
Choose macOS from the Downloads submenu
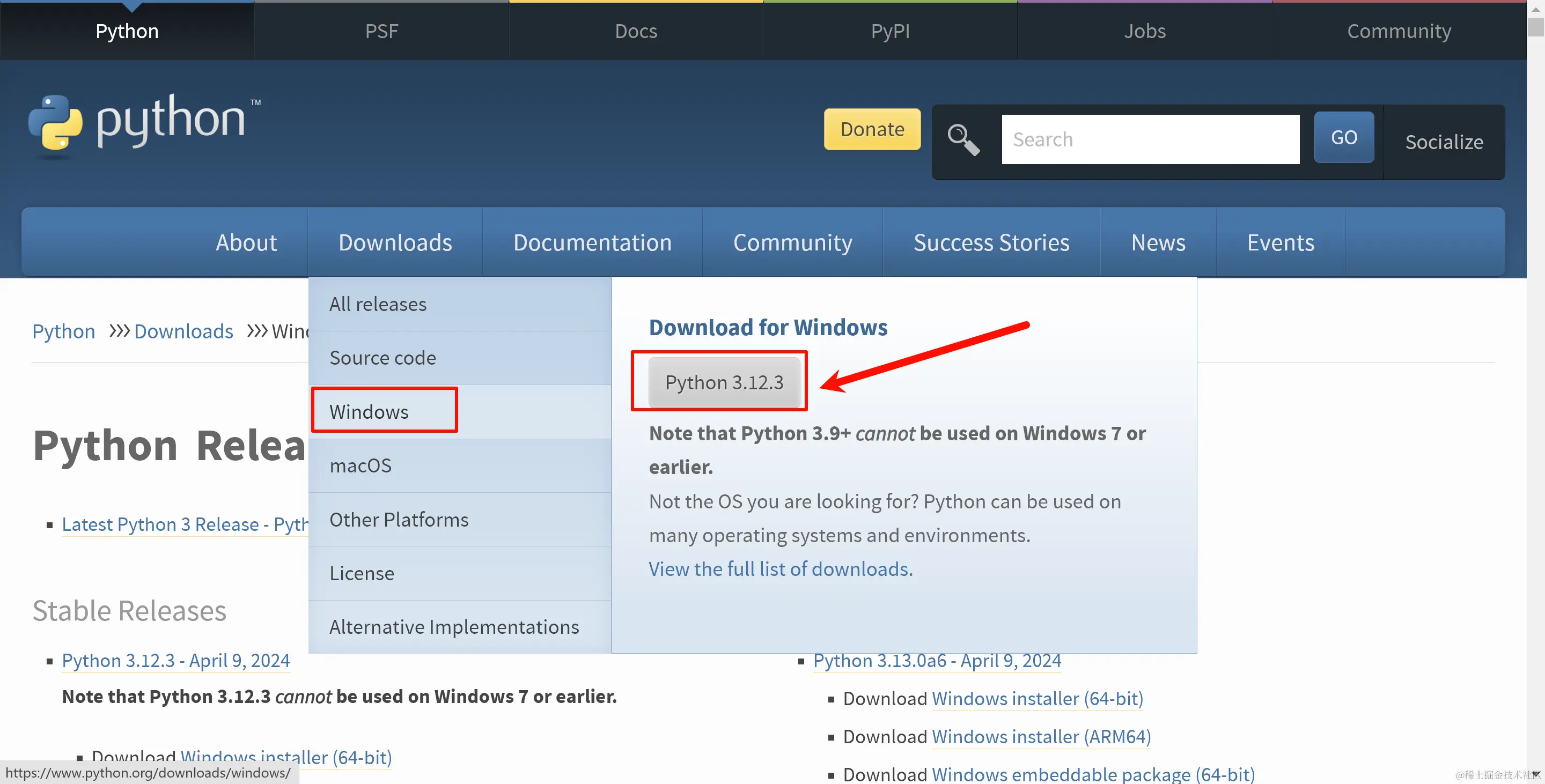click(360, 465)
